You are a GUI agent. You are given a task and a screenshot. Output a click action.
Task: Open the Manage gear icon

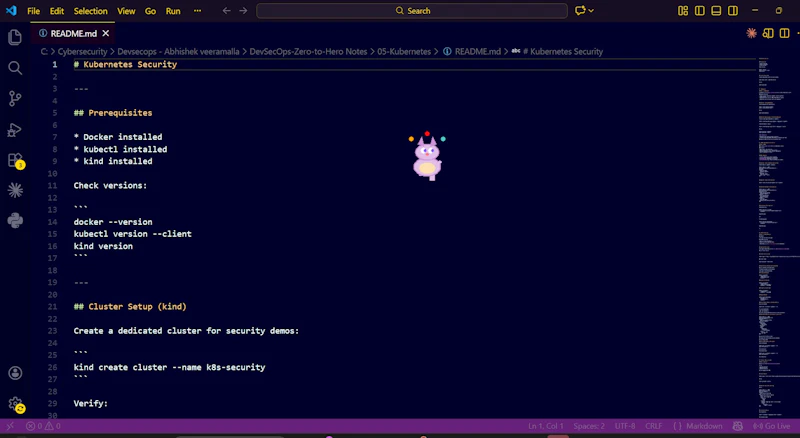click(16, 404)
